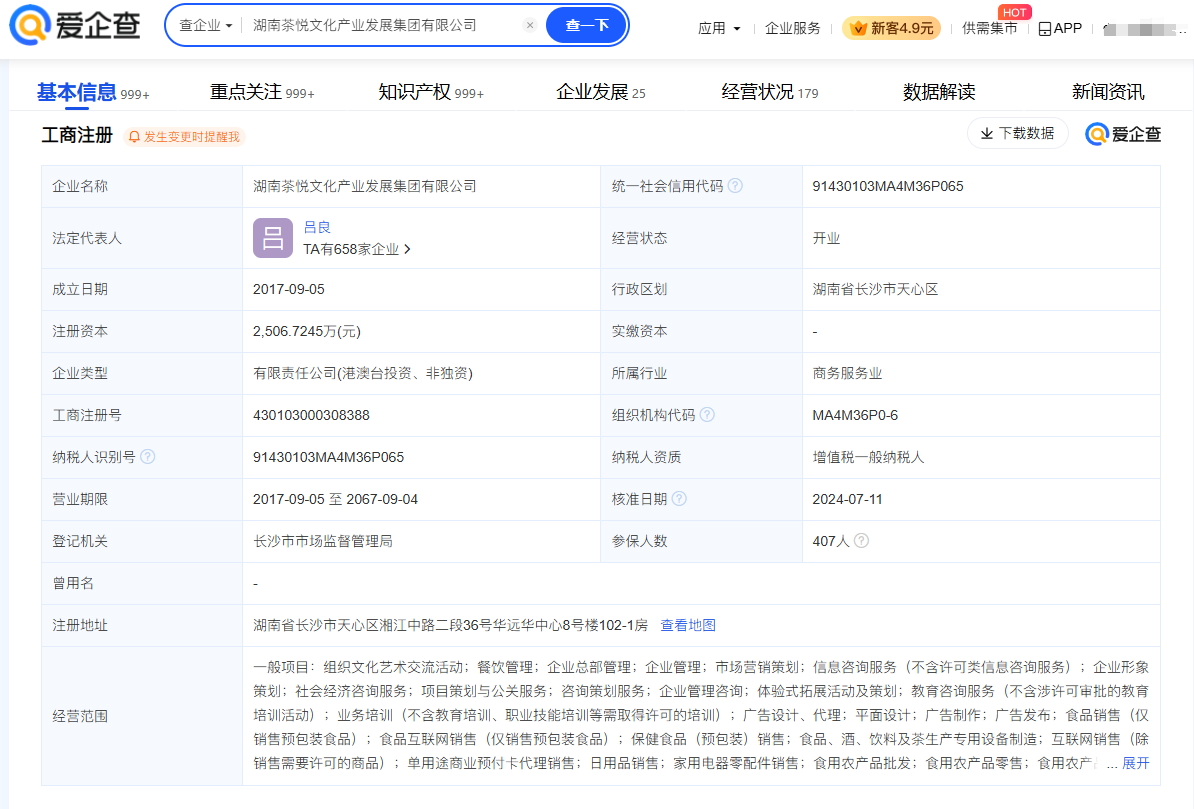Expand TA有658家企业 arrow
The height and width of the screenshot is (809, 1194).
pyautogui.click(x=407, y=249)
